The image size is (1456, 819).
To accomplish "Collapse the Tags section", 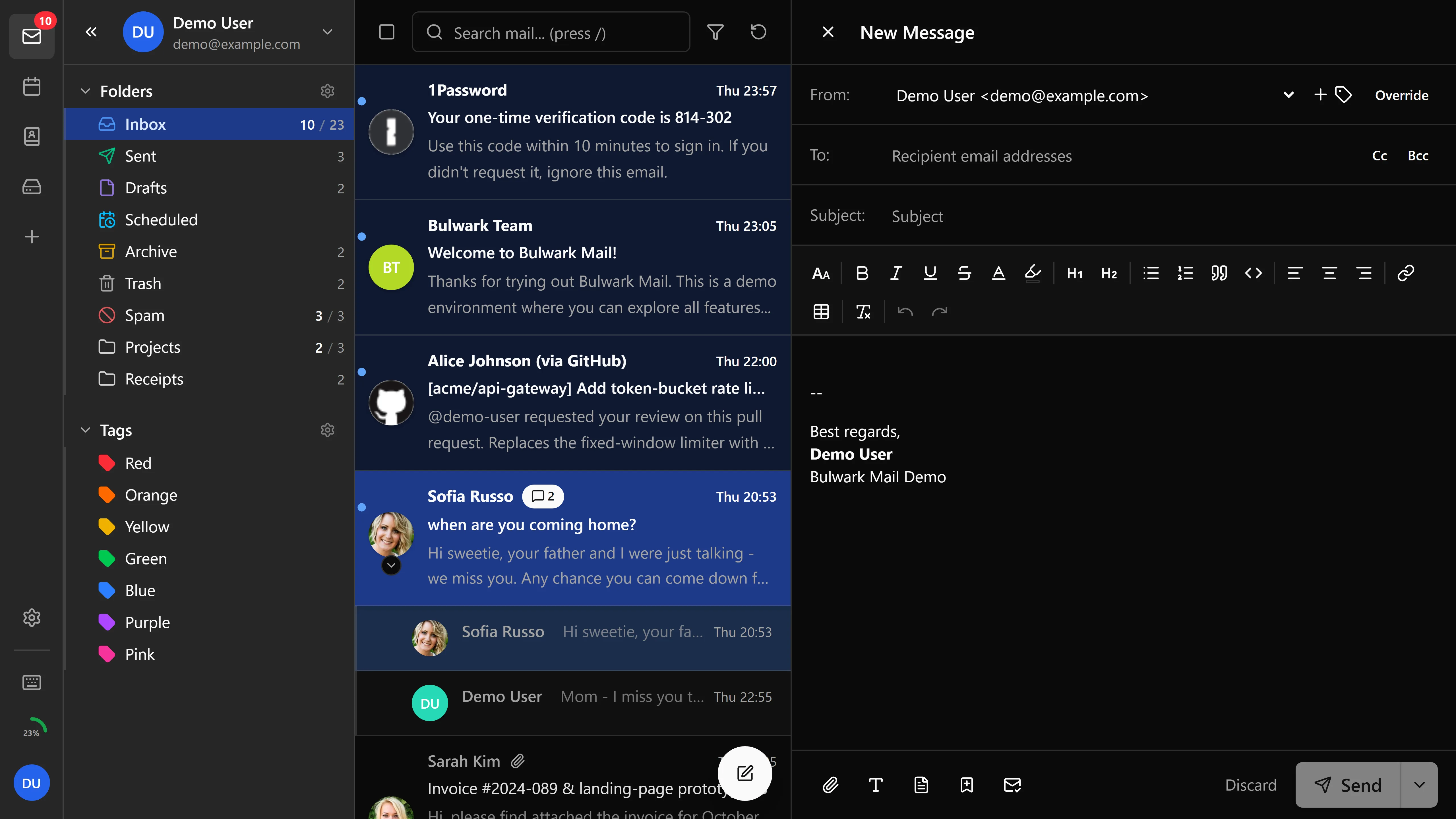I will tap(85, 430).
